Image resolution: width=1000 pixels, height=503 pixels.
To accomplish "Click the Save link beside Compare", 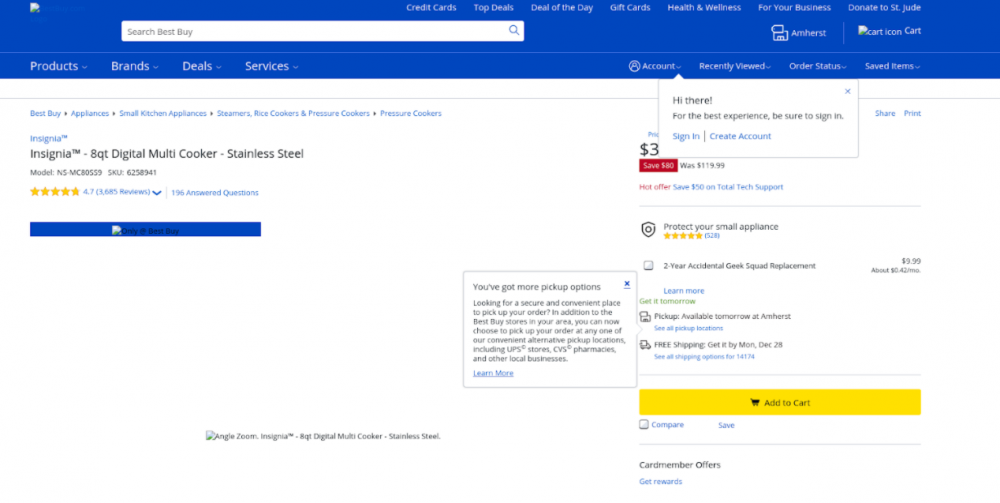I will click(726, 425).
